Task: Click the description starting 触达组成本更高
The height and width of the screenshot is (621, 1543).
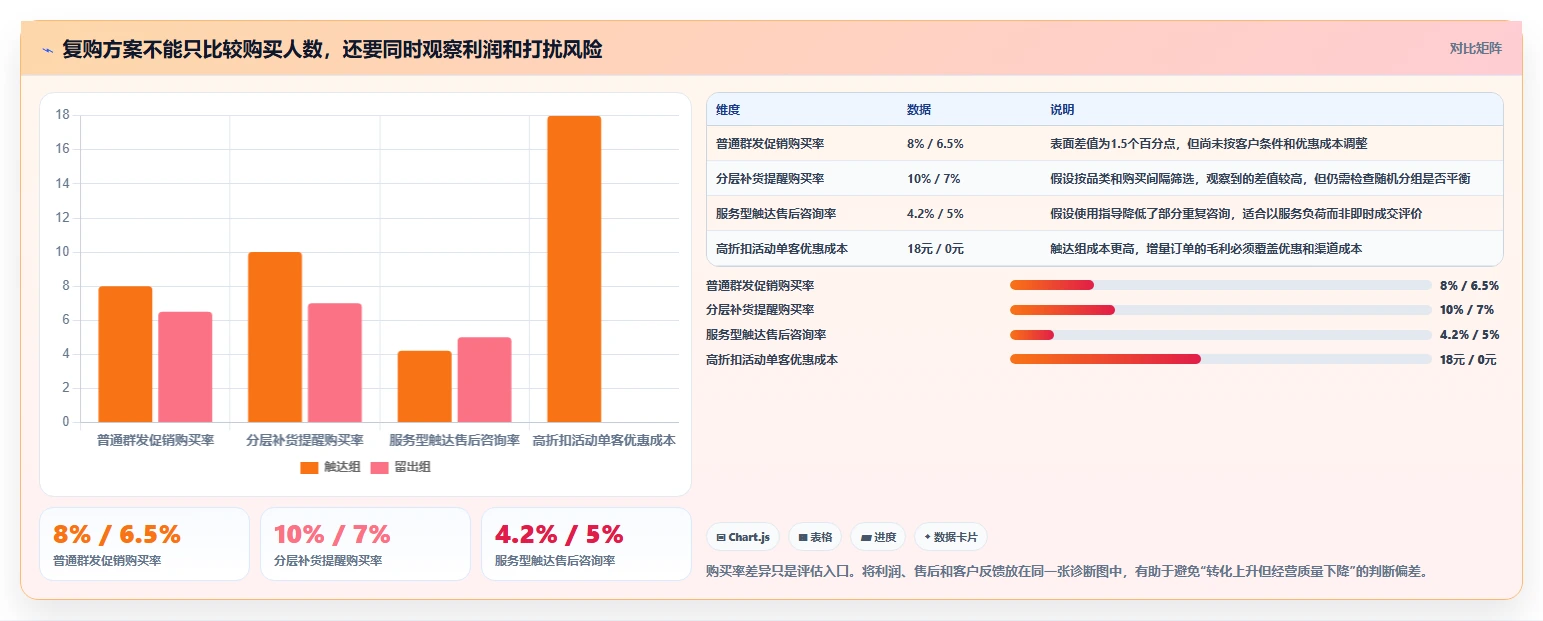Action: point(1206,248)
